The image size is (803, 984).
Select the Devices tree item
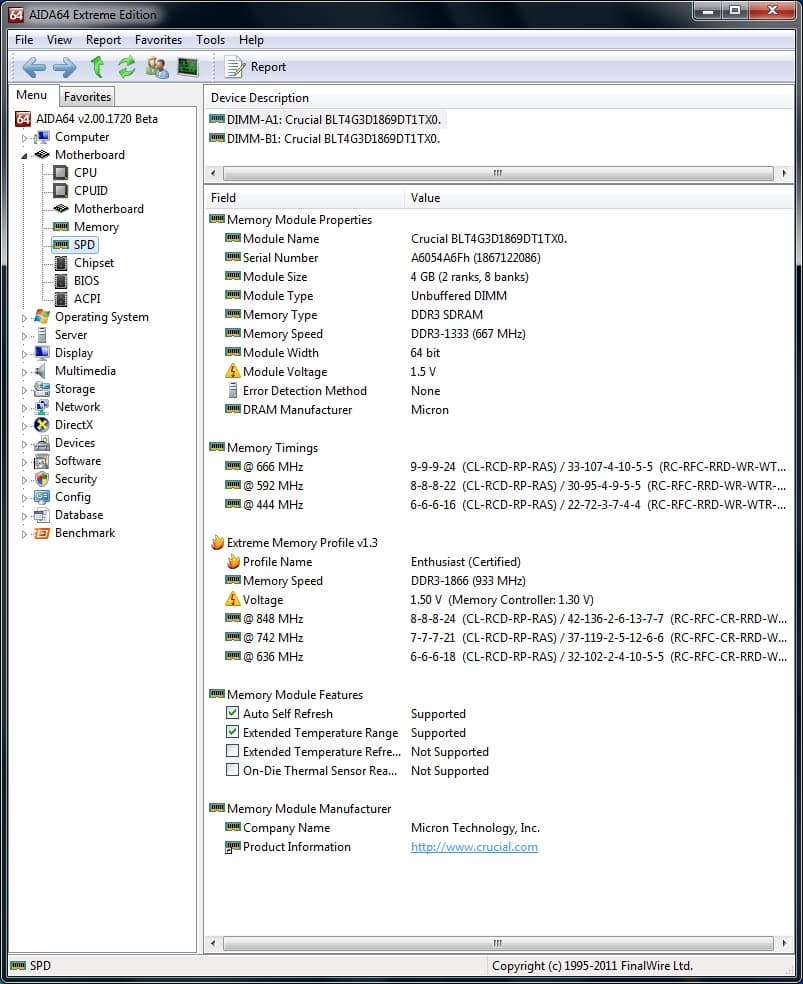(75, 443)
